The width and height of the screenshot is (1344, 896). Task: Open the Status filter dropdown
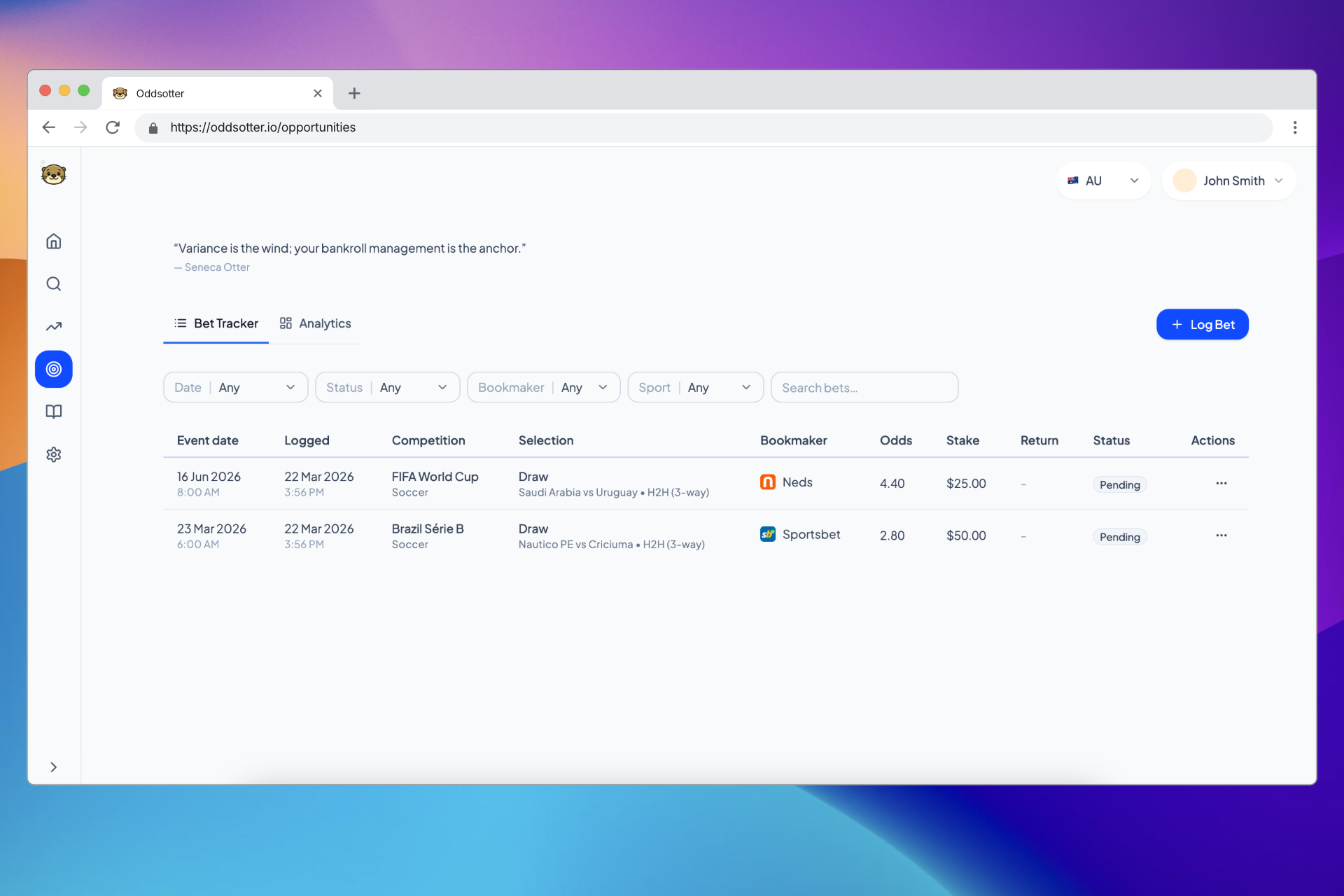pos(387,387)
